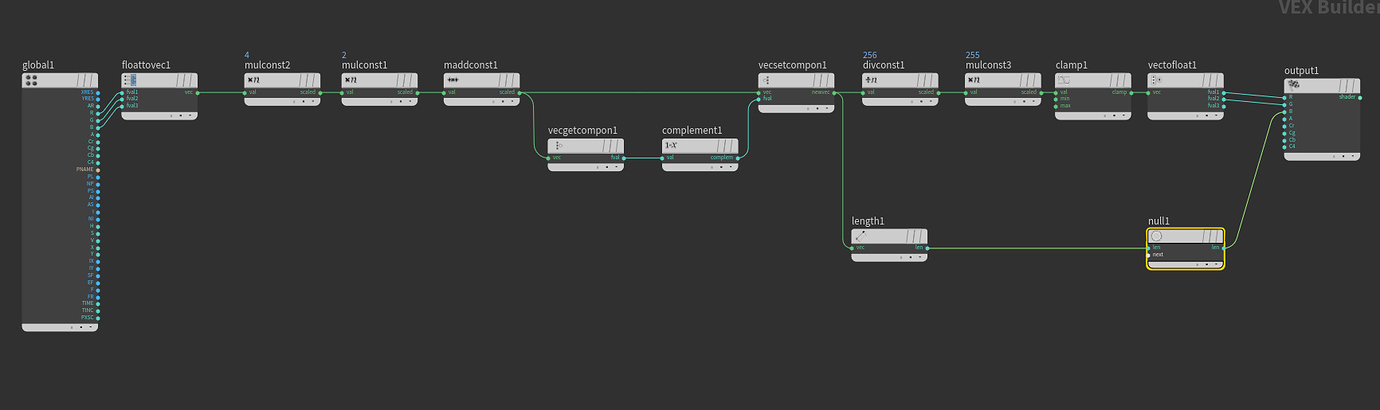Select the vecgetcompon1 name label
The image size is (1380, 410).
pos(583,130)
